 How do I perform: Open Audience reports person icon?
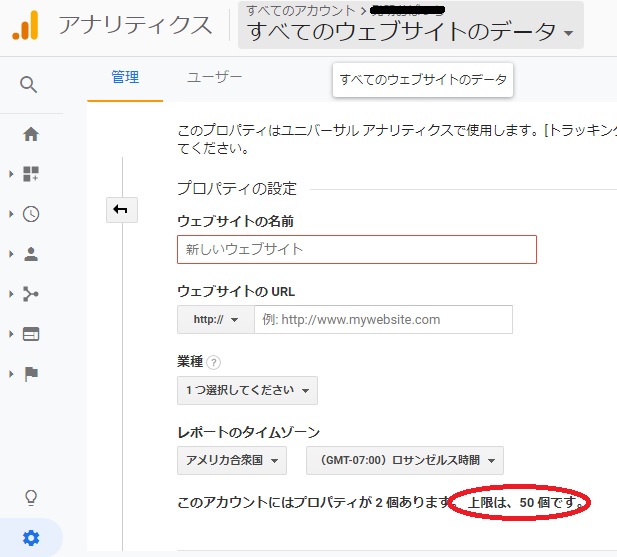click(31, 254)
